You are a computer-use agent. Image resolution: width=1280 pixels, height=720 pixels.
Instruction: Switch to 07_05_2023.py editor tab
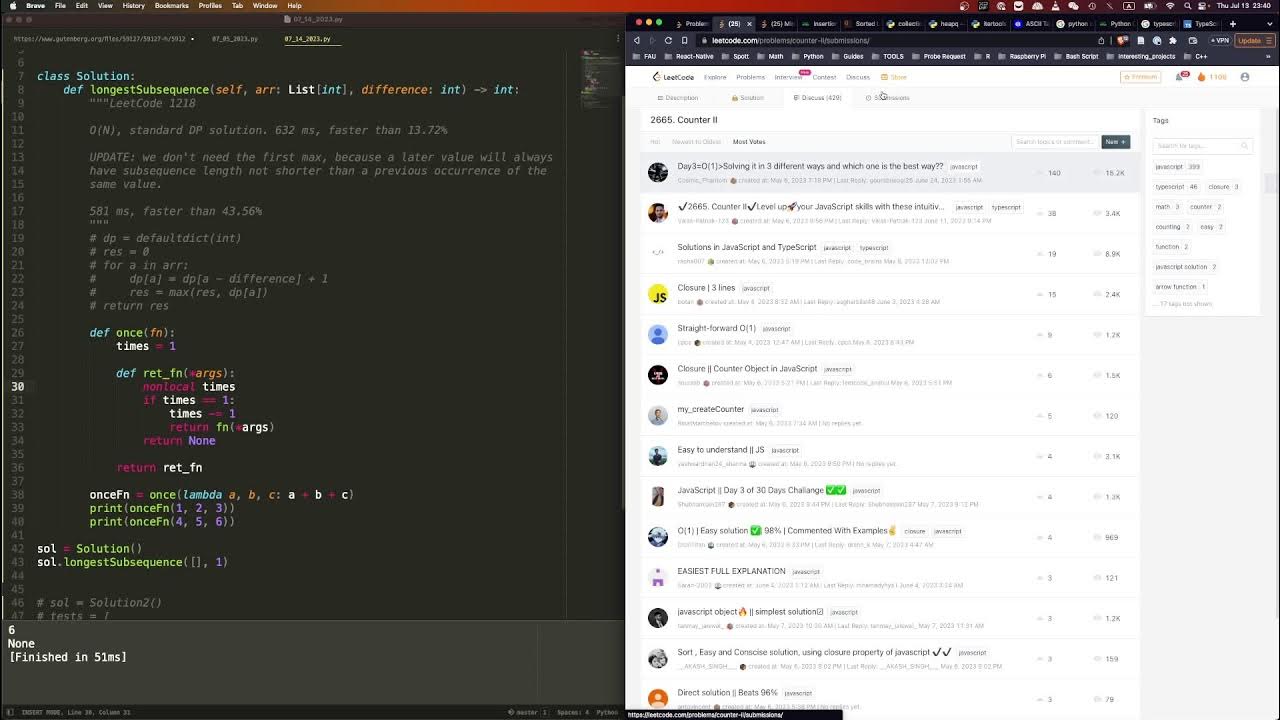235,39
